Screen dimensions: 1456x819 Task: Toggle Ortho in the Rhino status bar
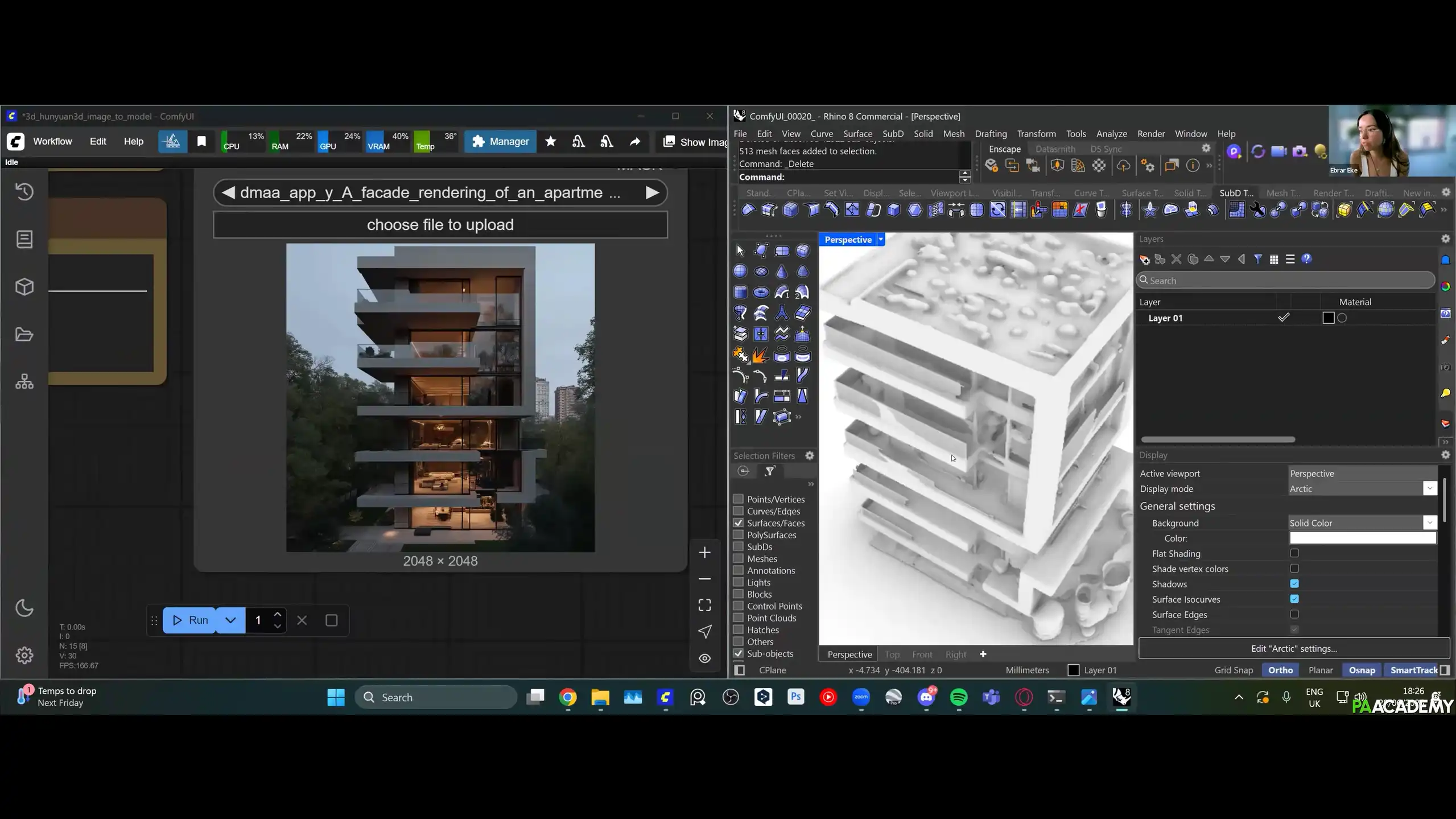[1280, 670]
